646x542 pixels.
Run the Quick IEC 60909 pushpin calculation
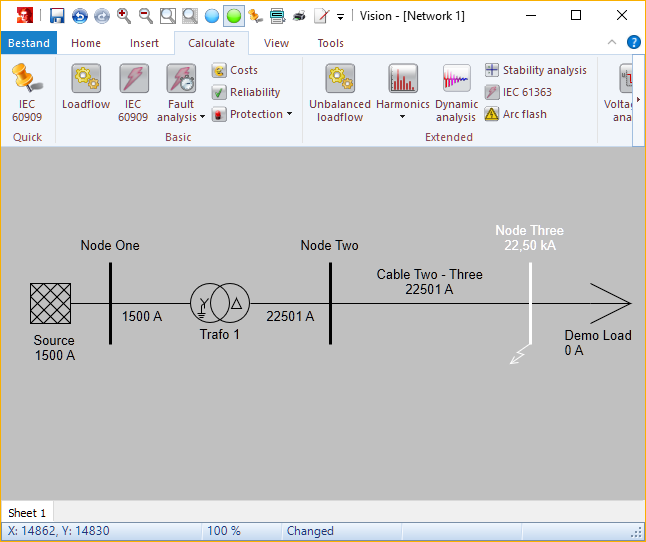pyautogui.click(x=27, y=93)
